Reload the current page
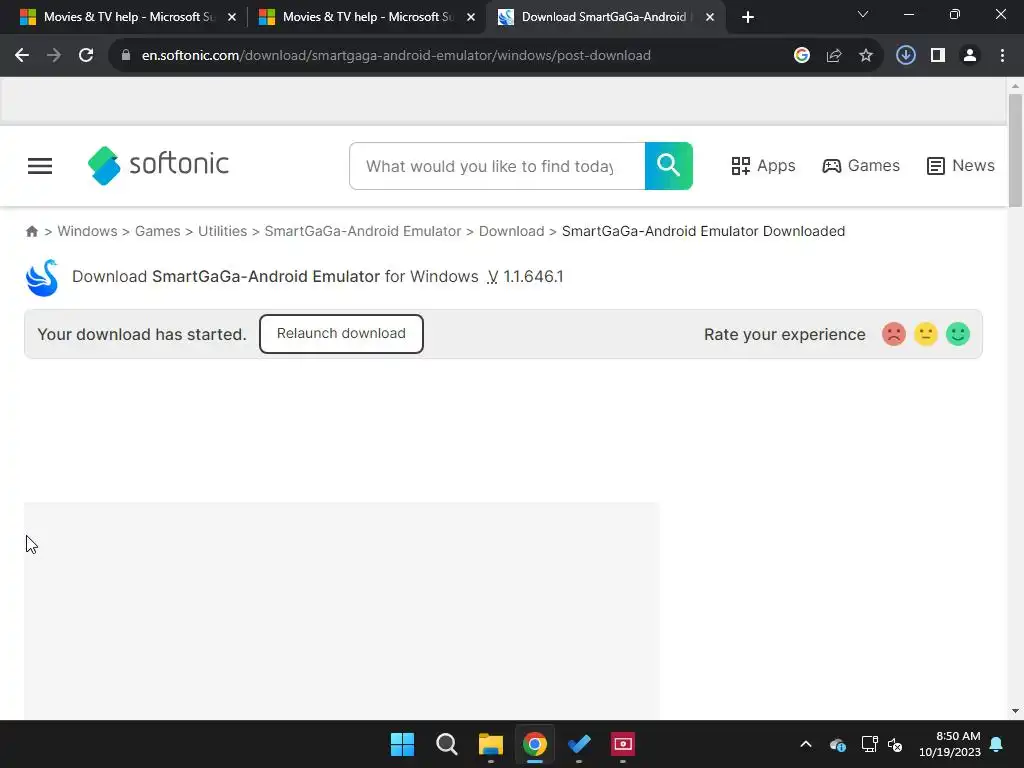The height and width of the screenshot is (768, 1024). click(x=86, y=56)
